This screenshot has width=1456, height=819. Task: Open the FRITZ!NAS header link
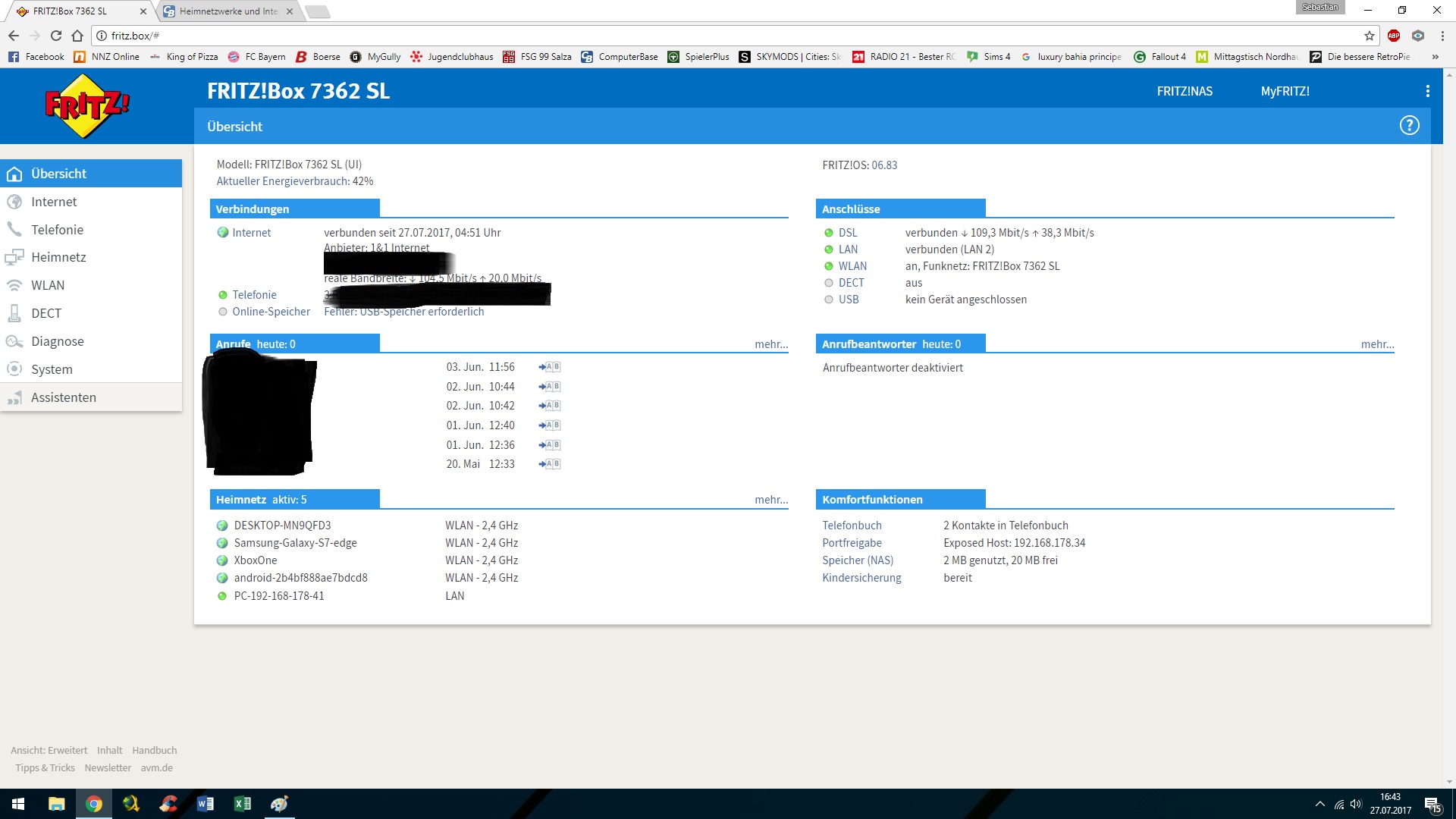1185,91
